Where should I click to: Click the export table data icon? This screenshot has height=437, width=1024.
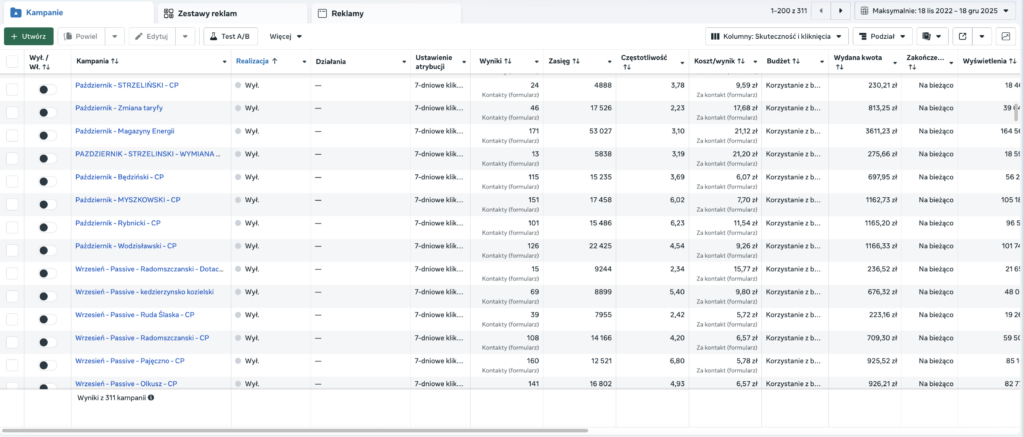coord(962,37)
